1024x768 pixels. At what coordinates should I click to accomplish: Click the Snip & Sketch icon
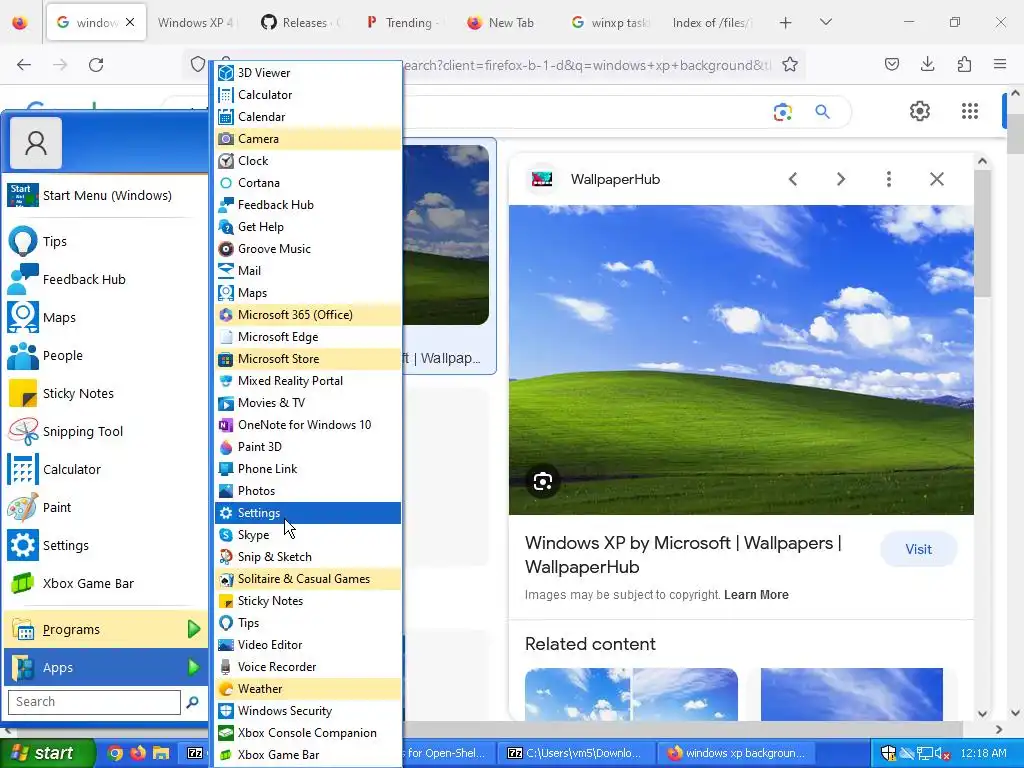pyautogui.click(x=226, y=556)
